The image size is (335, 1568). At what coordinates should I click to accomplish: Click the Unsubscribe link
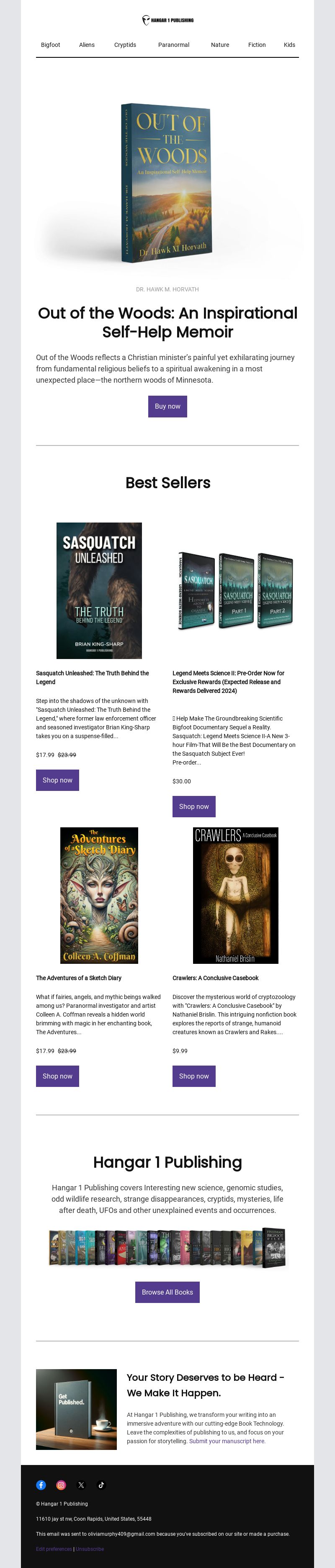click(x=90, y=1549)
